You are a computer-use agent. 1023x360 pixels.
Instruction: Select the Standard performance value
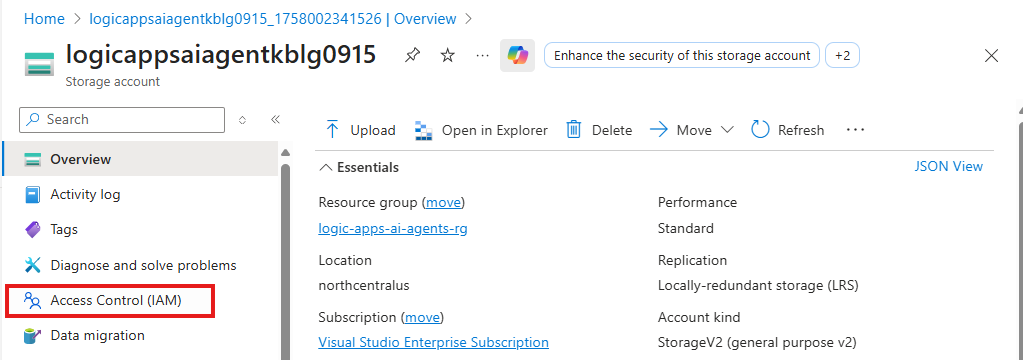tap(686, 228)
